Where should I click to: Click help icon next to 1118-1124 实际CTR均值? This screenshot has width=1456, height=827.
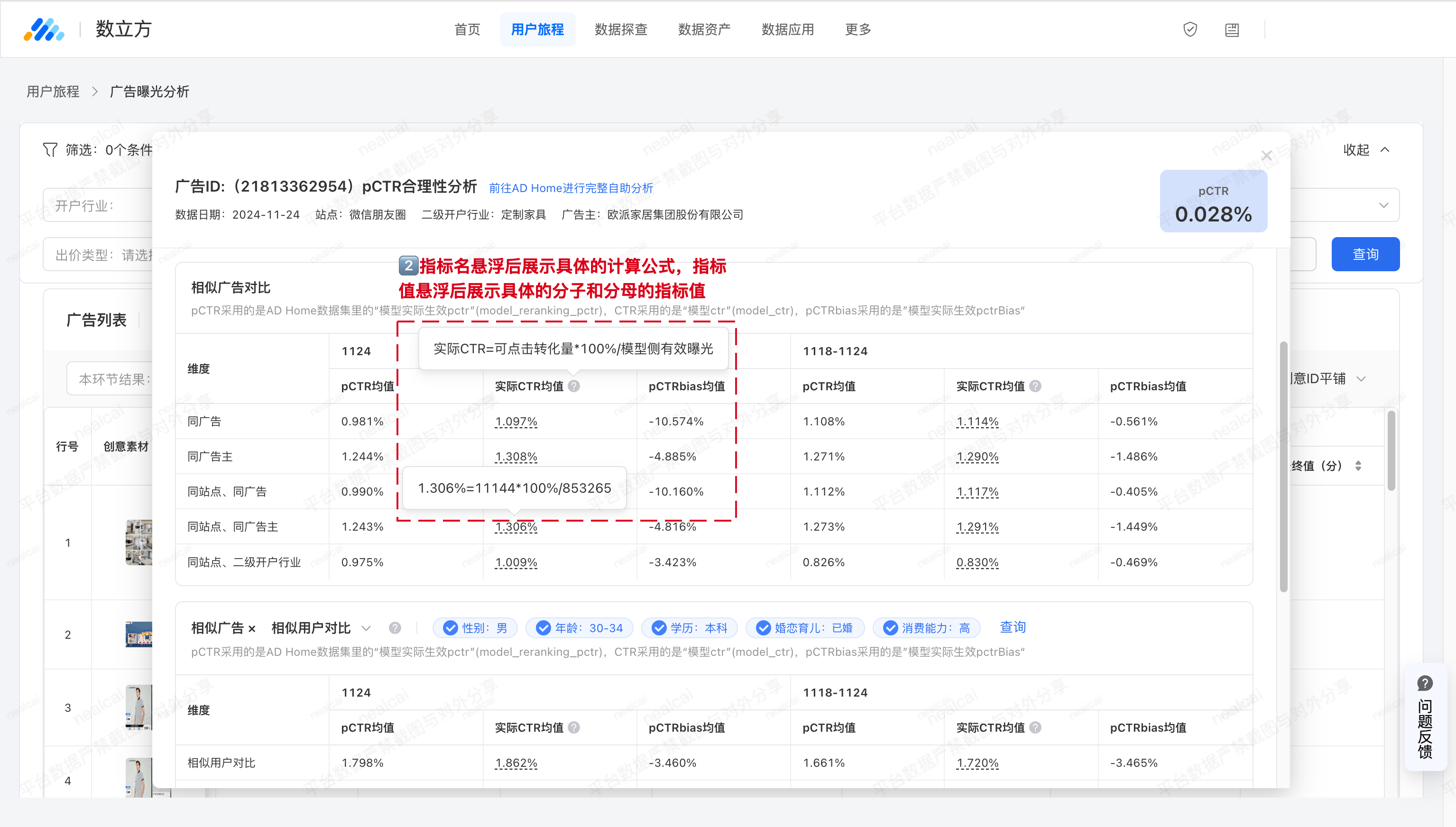pos(1036,386)
